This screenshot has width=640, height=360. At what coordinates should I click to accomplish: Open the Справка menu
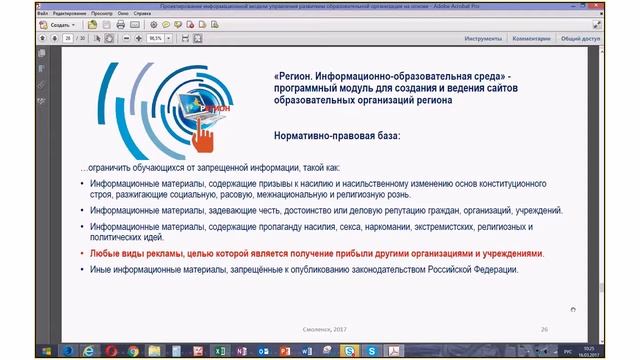click(x=142, y=13)
